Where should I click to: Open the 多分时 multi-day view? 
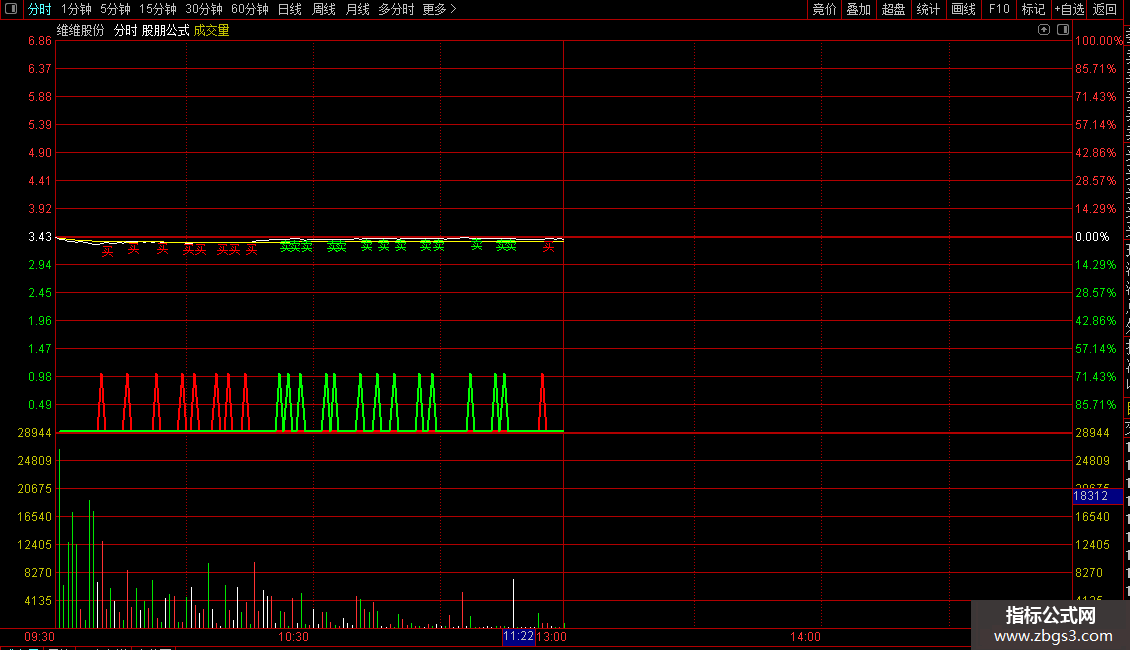pos(396,9)
